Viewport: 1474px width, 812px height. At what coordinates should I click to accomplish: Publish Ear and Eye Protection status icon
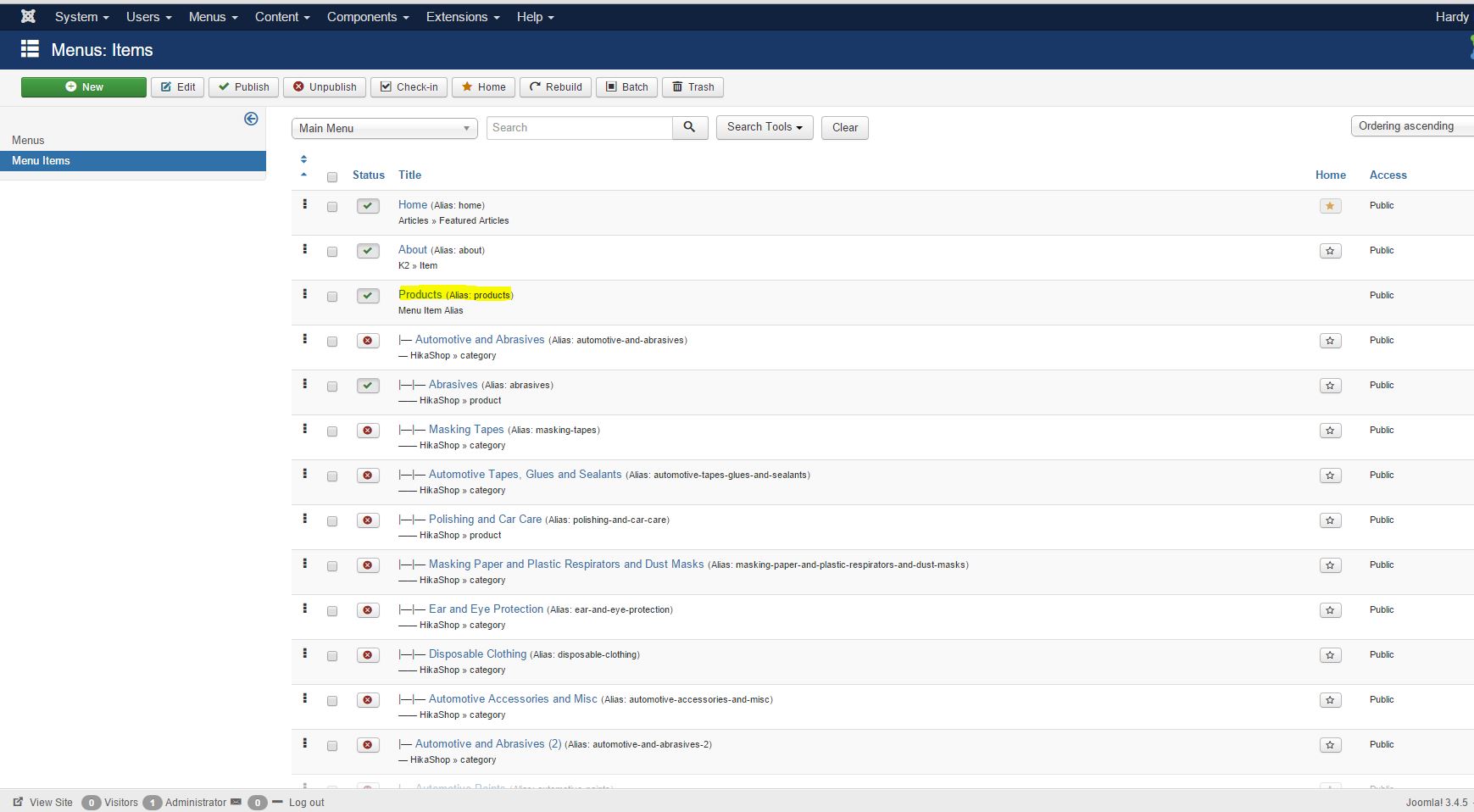(368, 610)
